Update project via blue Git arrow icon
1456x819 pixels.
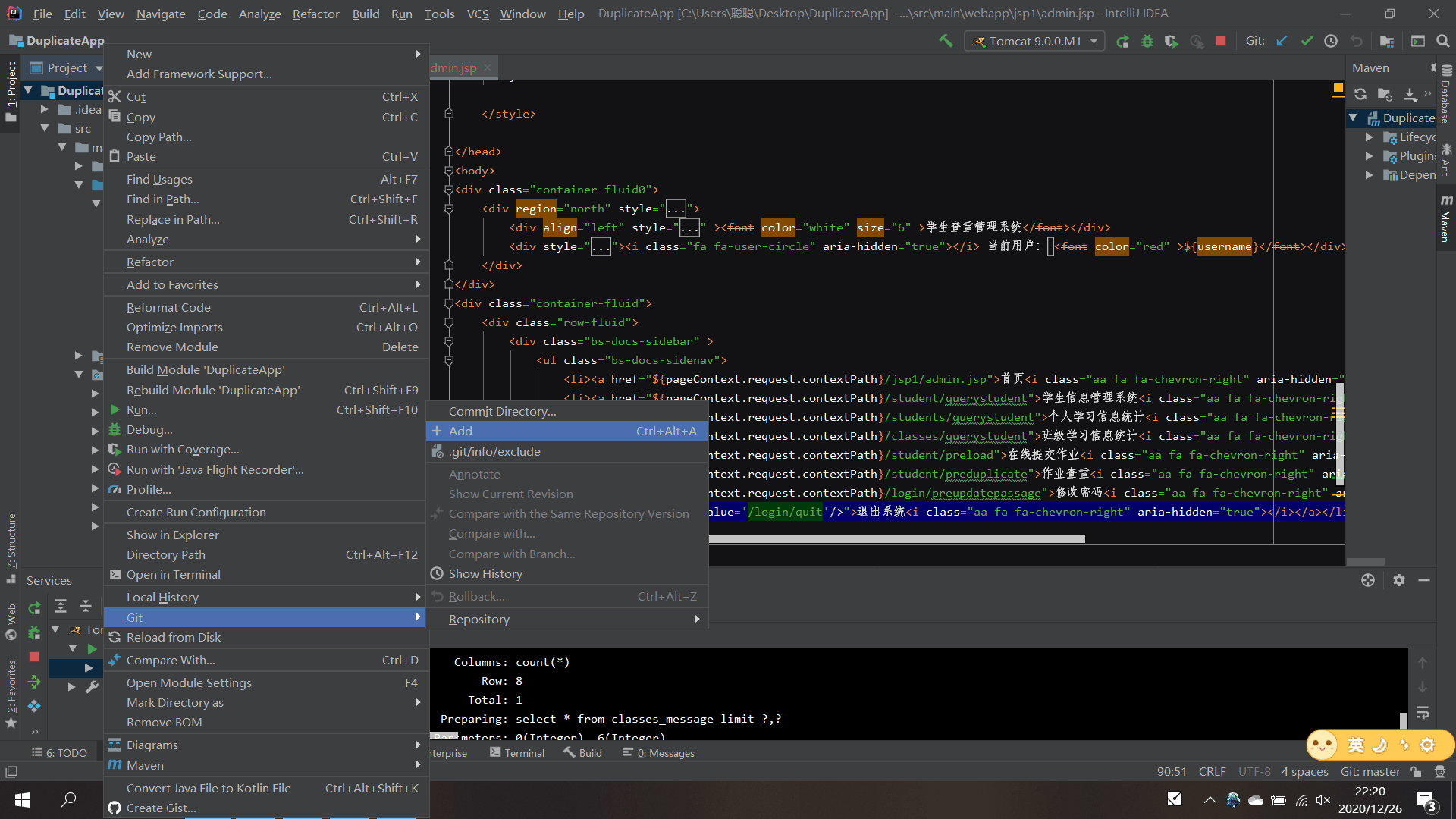1282,41
